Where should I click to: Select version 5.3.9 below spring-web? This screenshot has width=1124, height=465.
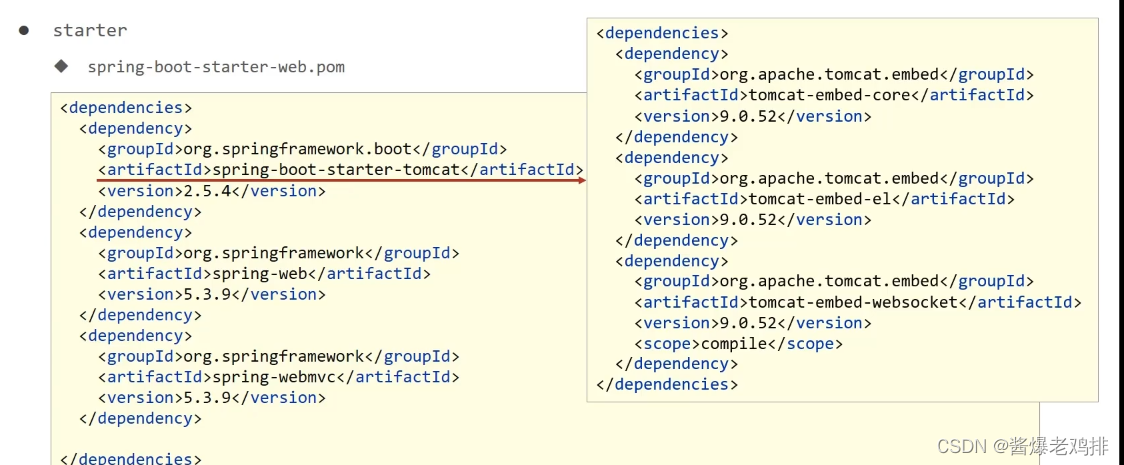click(x=211, y=294)
